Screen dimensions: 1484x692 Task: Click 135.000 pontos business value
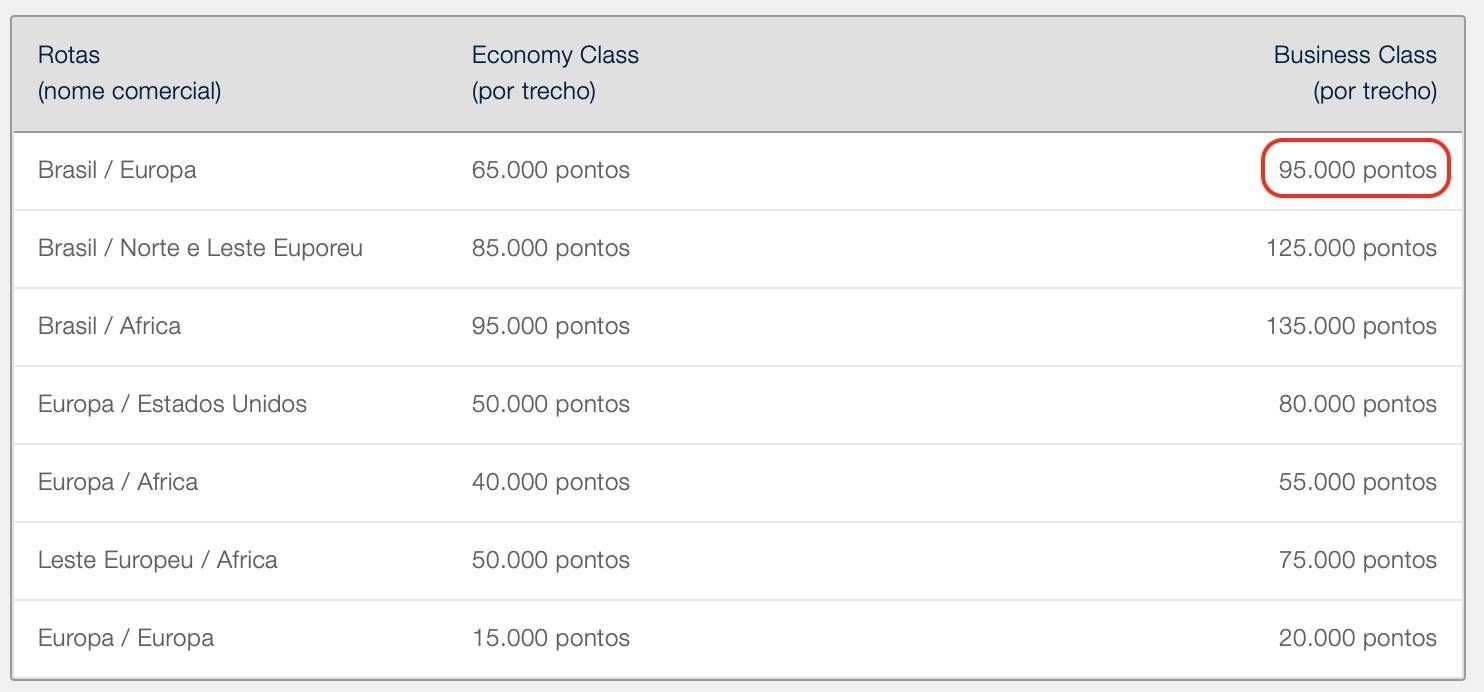1351,326
